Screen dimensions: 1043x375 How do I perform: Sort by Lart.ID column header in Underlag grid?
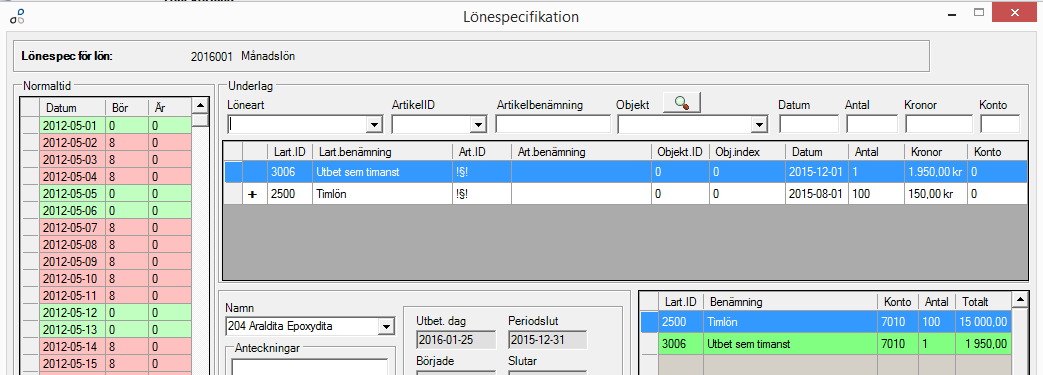289,152
